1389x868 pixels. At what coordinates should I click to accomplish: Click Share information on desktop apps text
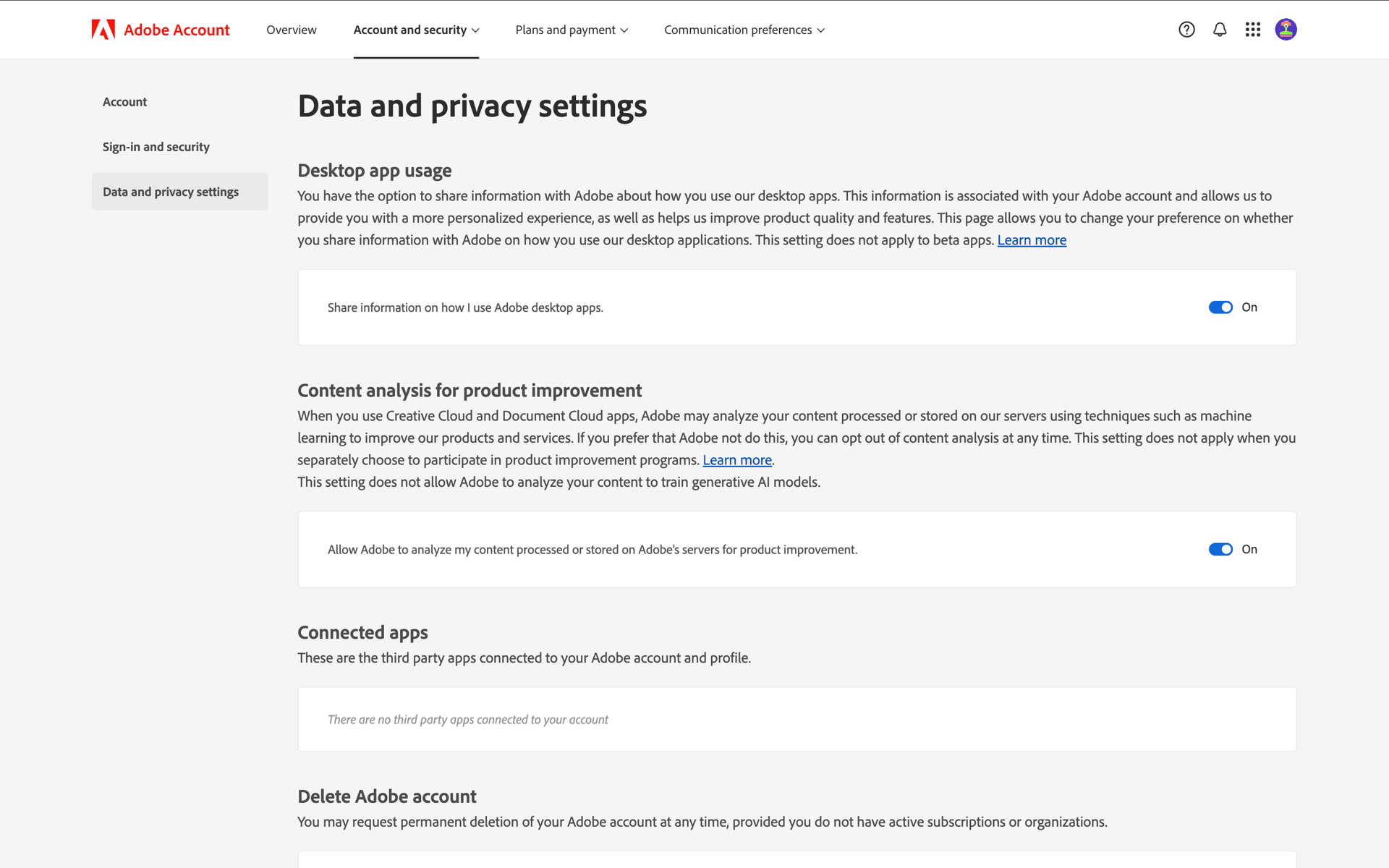tap(465, 307)
